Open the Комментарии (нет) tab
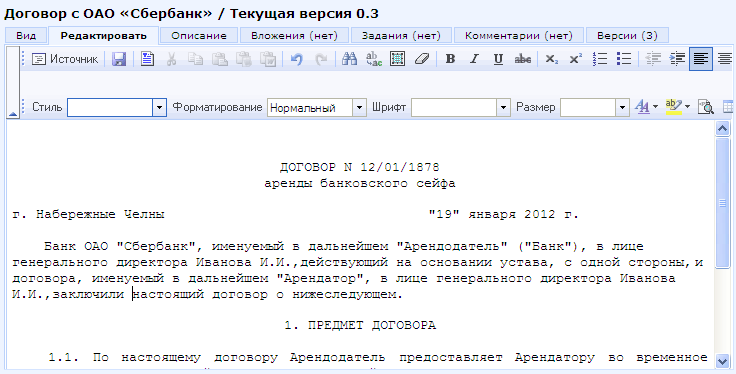Image resolution: width=736 pixels, height=374 pixels. (x=519, y=36)
